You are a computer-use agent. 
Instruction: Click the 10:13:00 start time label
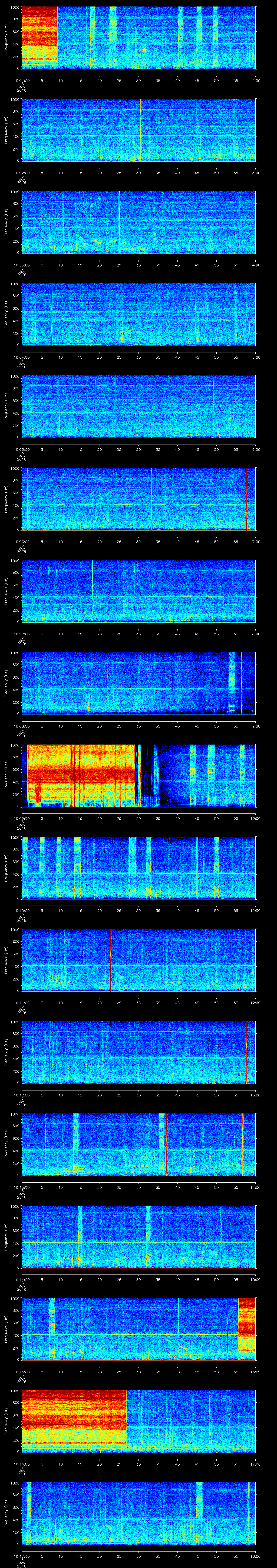click(21, 1187)
